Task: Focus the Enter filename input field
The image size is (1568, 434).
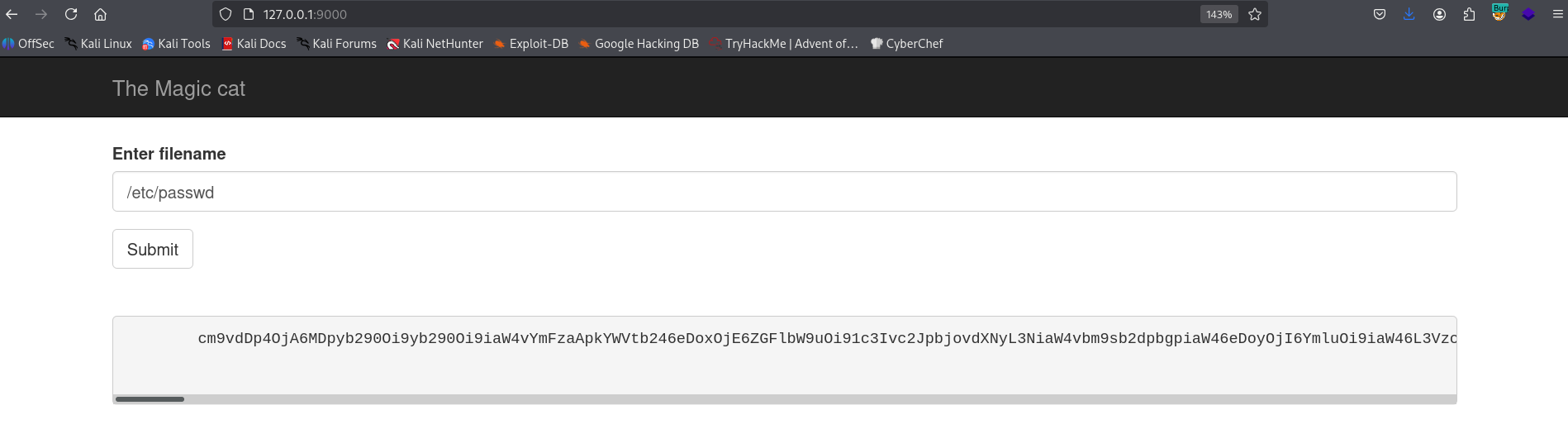Action: [x=784, y=192]
